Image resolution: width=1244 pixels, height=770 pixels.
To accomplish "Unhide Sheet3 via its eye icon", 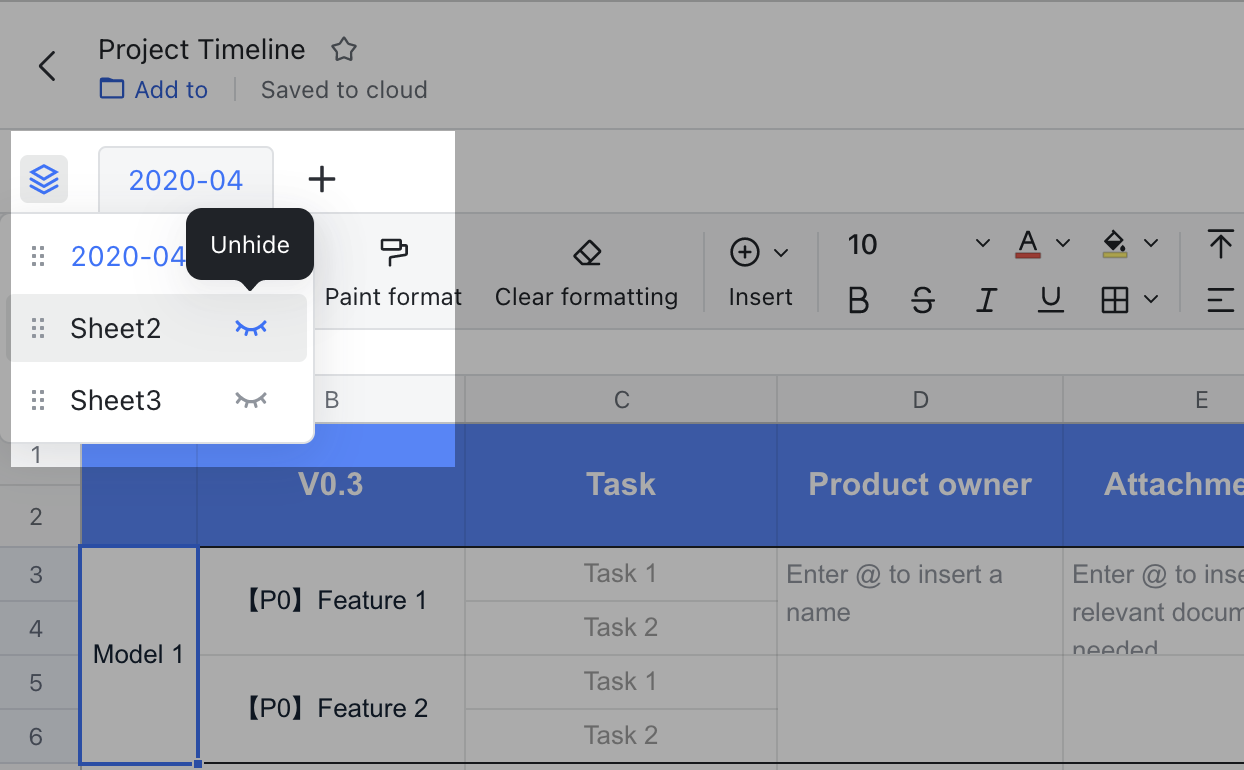I will tap(251, 399).
